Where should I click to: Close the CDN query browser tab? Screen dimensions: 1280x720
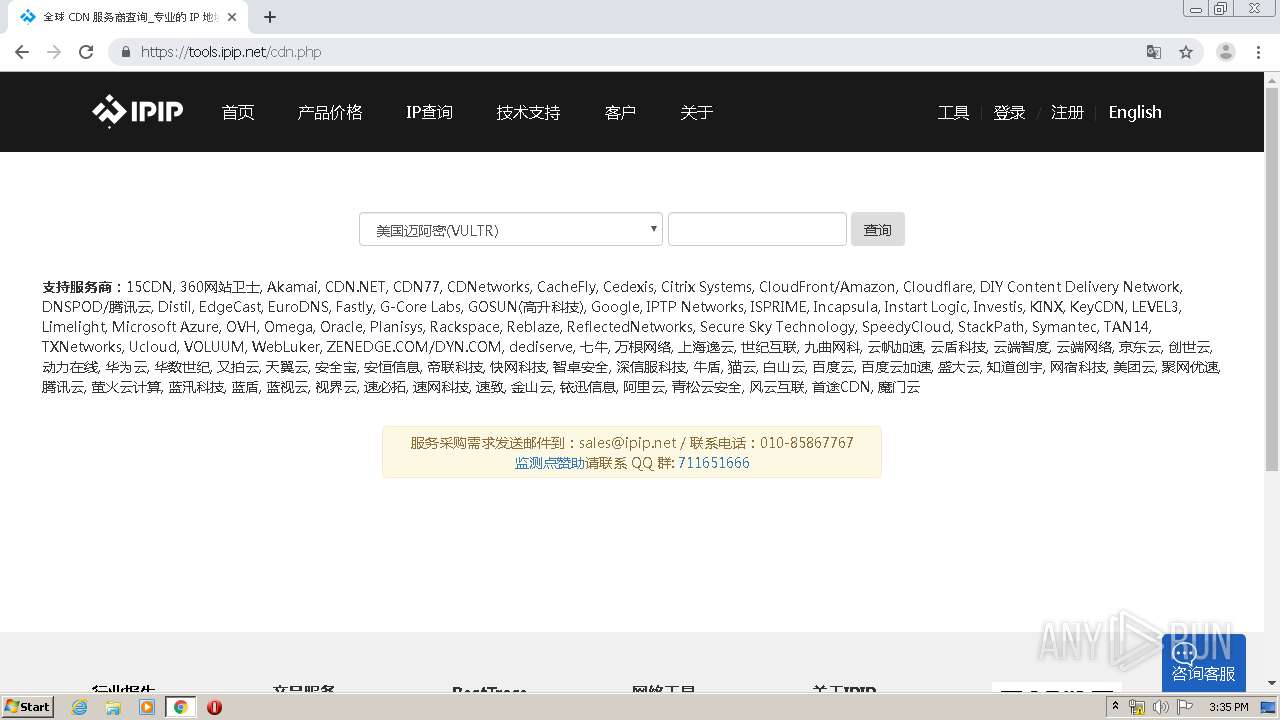(232, 17)
